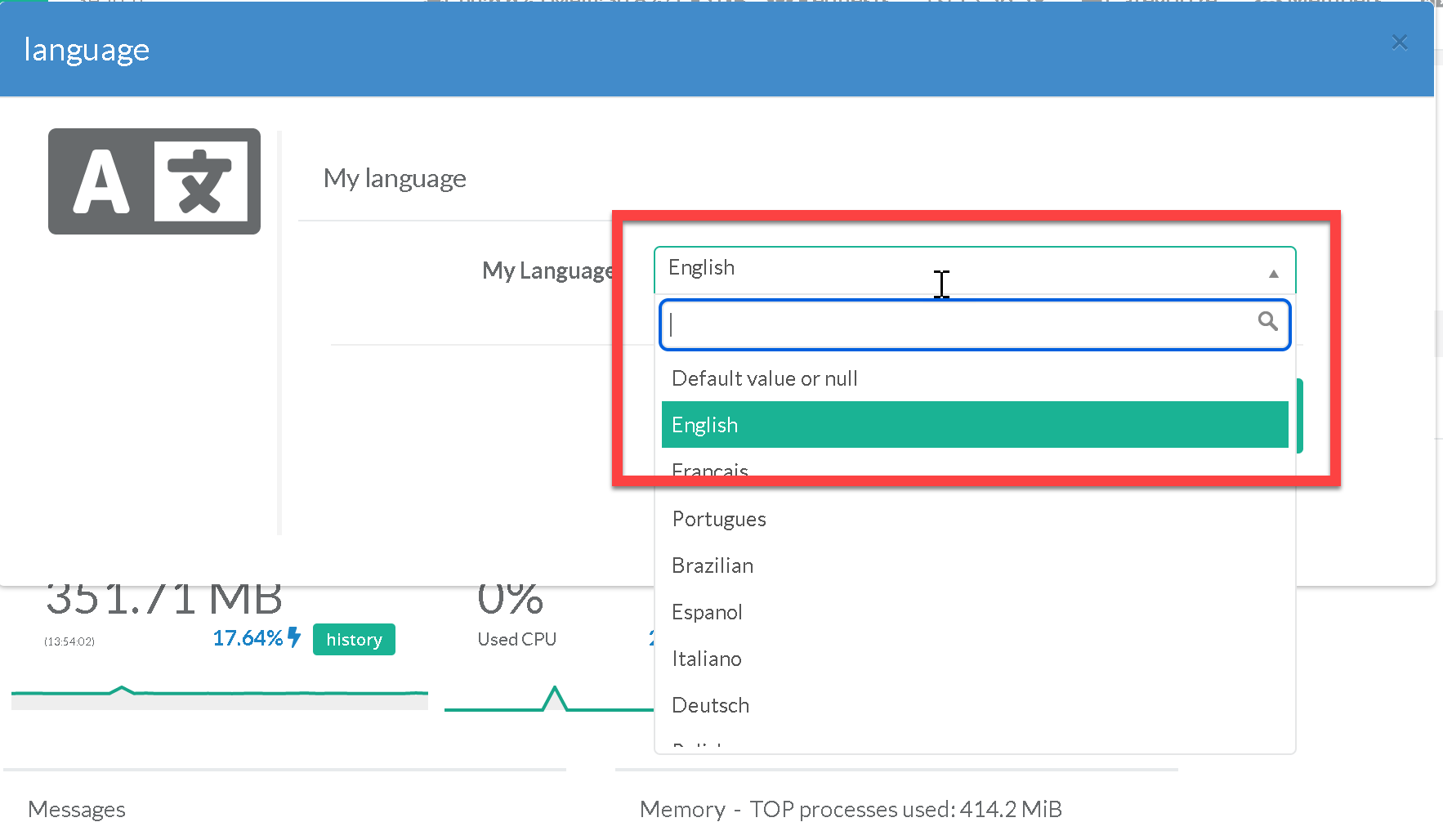Click the green button behind the dropdown
The width and height of the screenshot is (1443, 840).
[1299, 415]
